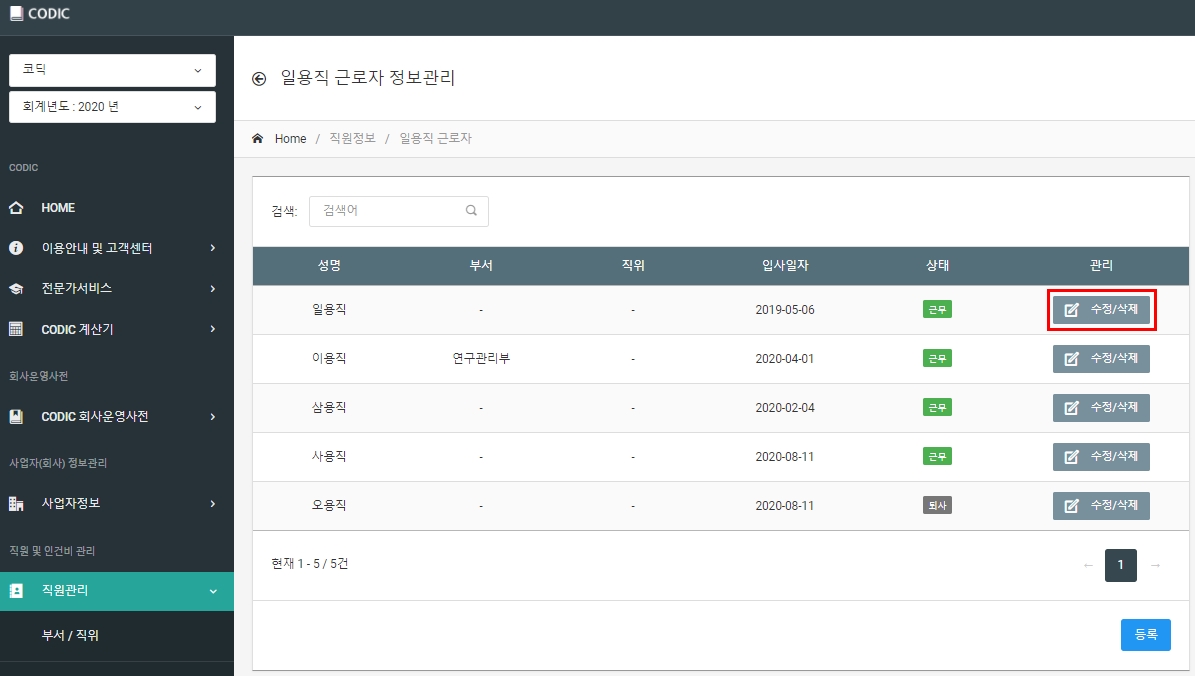The width and height of the screenshot is (1195, 676).
Task: Click the 입사일자 column header
Action: pyautogui.click(x=785, y=265)
